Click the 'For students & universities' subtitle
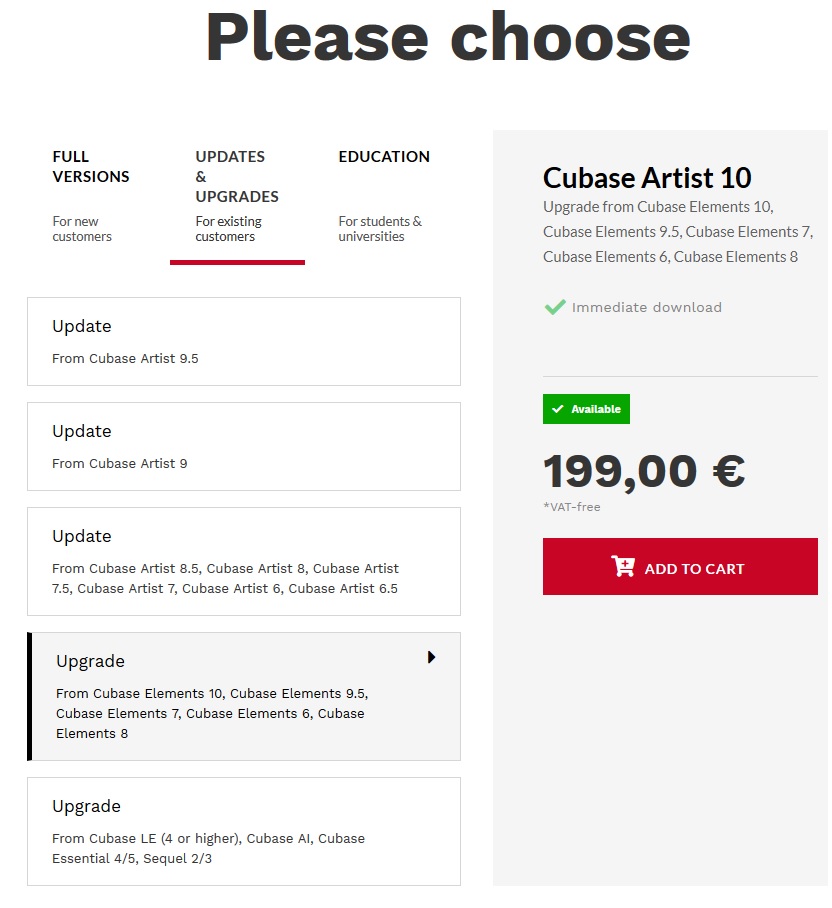The image size is (832, 908). click(x=380, y=229)
